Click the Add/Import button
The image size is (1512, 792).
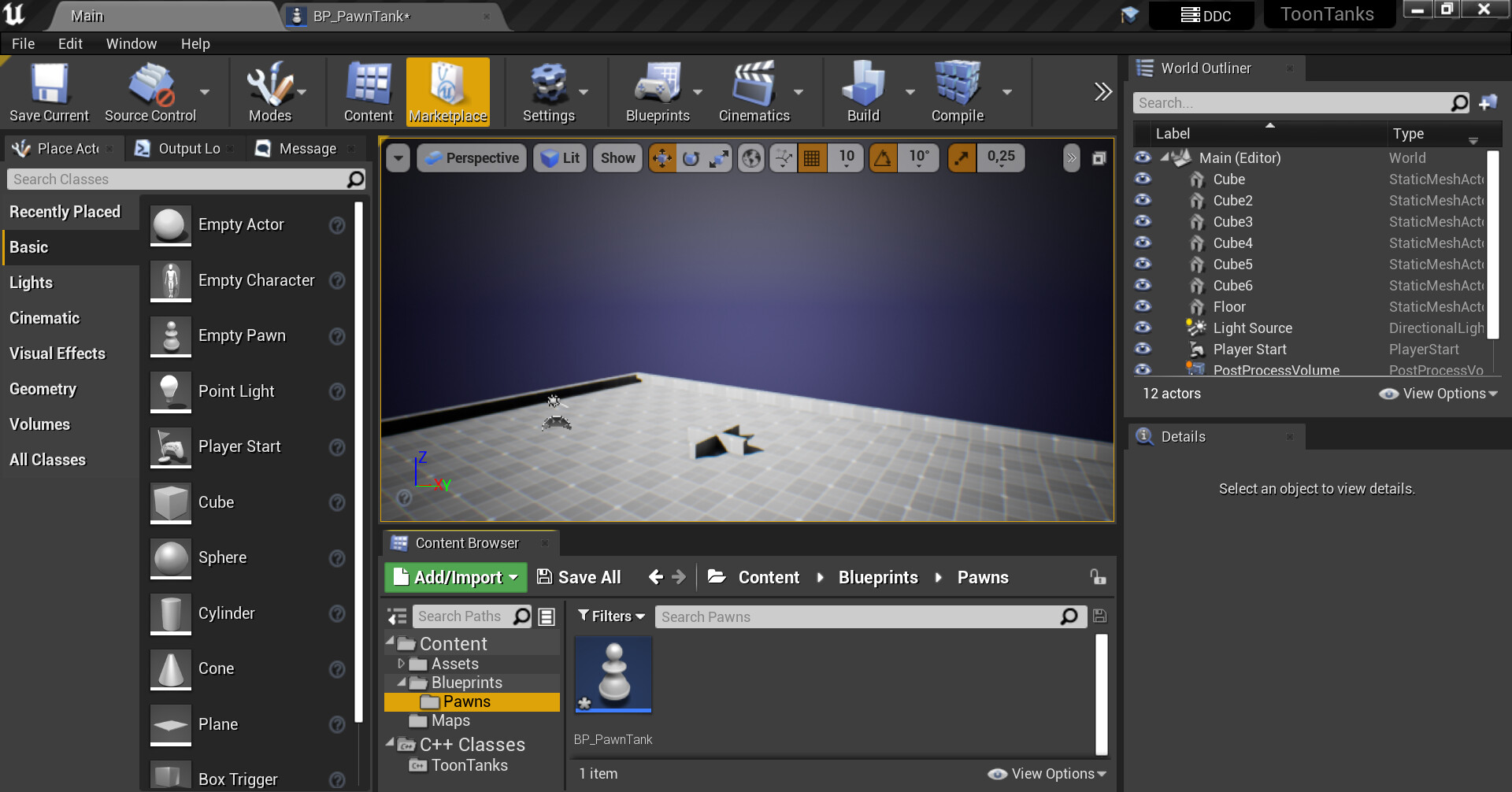click(x=456, y=577)
